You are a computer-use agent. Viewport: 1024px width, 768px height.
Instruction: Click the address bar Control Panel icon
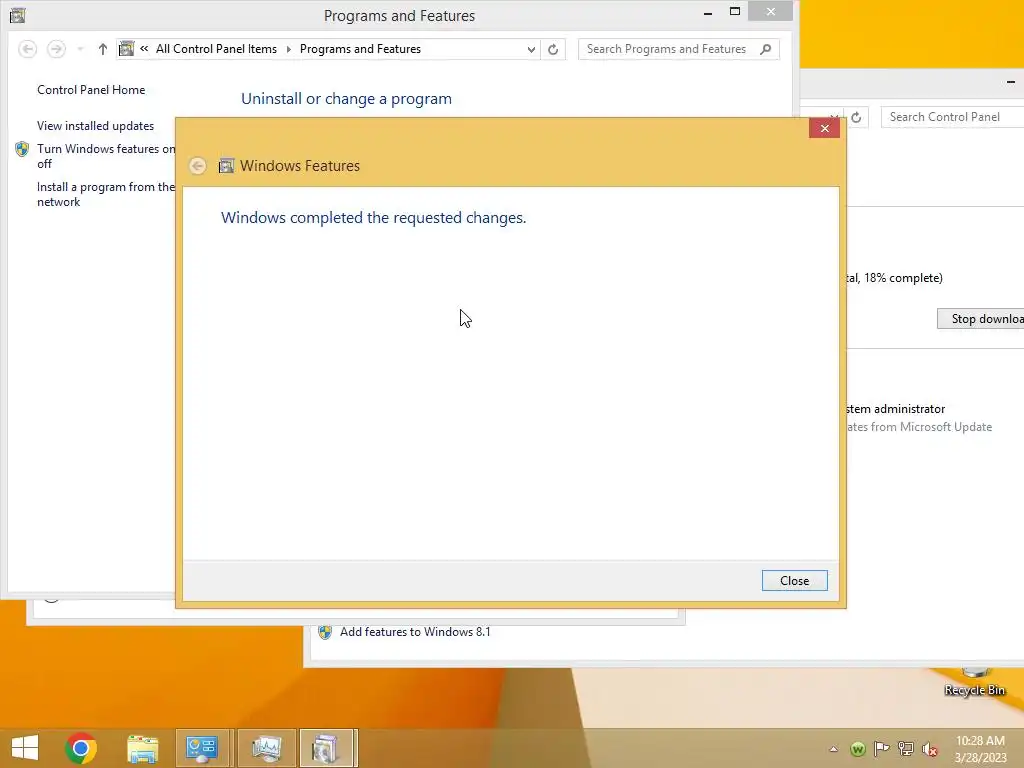pyautogui.click(x=127, y=49)
